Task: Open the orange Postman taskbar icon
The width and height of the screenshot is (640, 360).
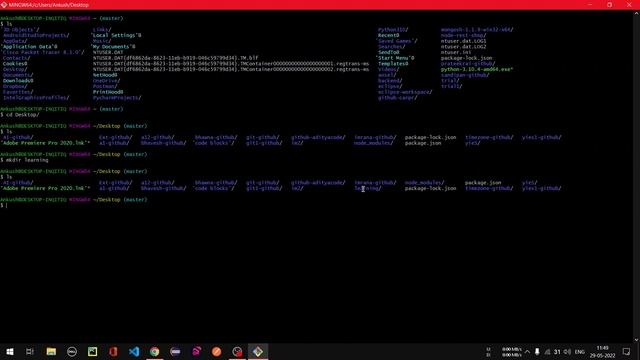Action: point(217,351)
